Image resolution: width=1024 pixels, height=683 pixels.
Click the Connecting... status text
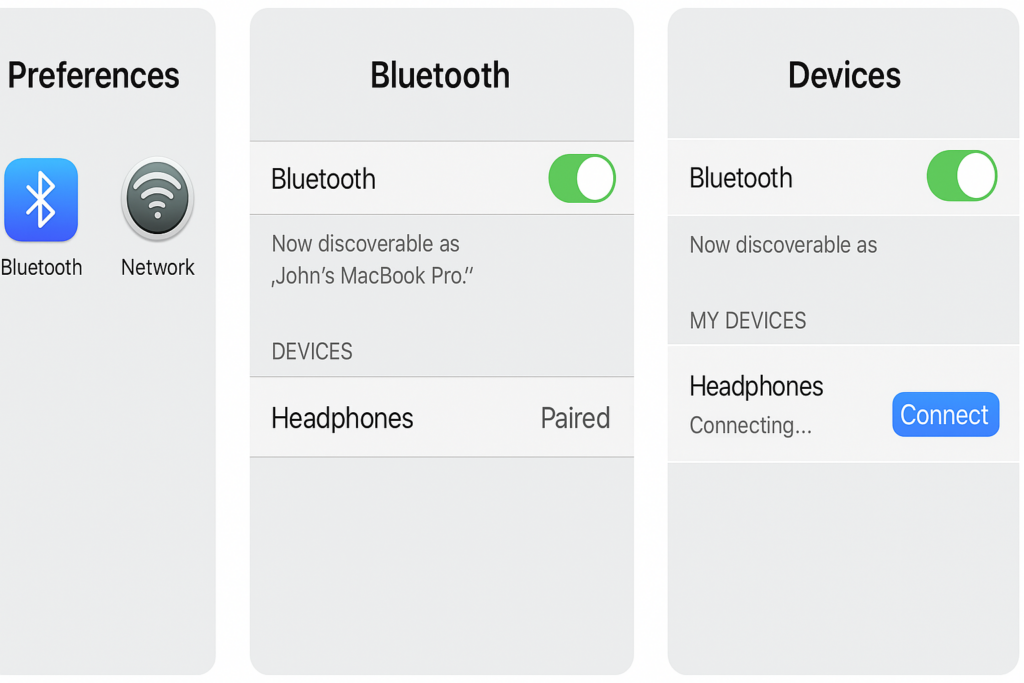pyautogui.click(x=750, y=426)
